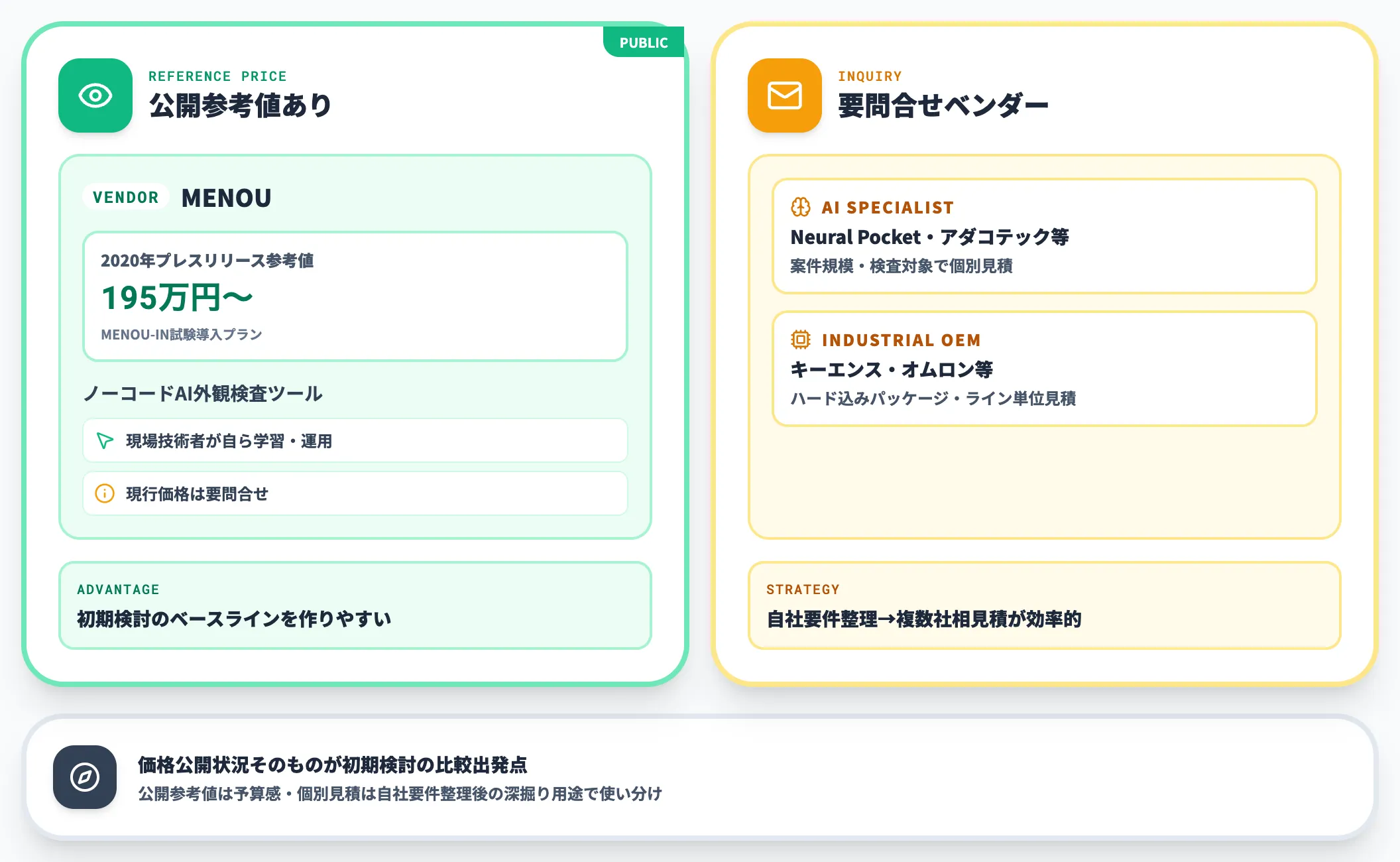1400x862 pixels.
Task: Click the PUBLIC badge on the green card
Action: pos(643,42)
